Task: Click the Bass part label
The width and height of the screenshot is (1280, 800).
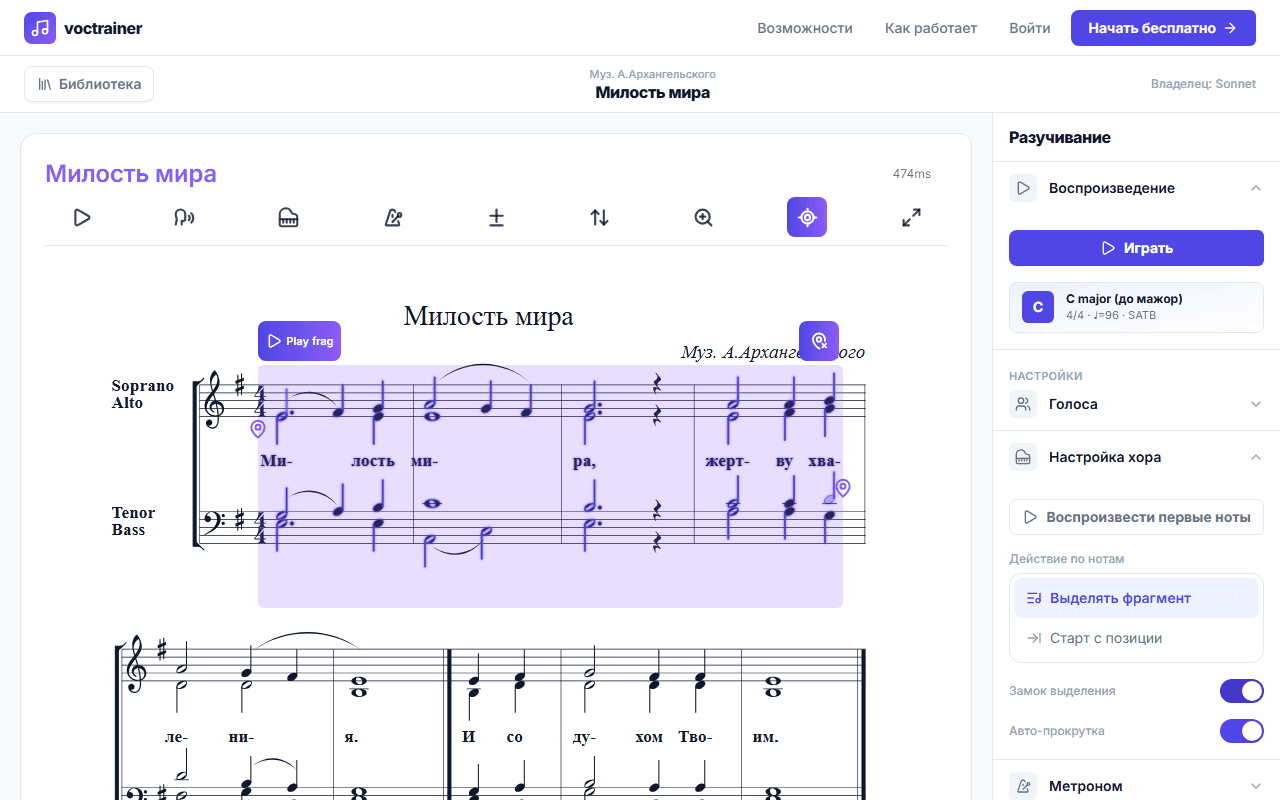Action: pyautogui.click(x=128, y=530)
